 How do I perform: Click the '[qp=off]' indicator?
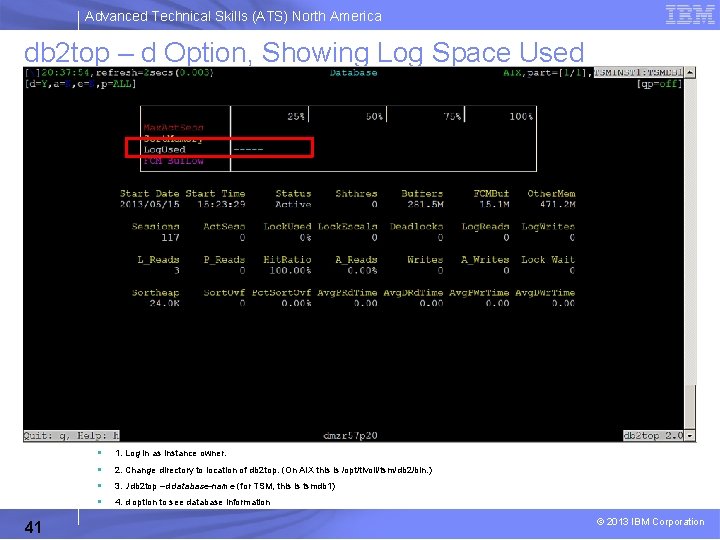(x=659, y=84)
